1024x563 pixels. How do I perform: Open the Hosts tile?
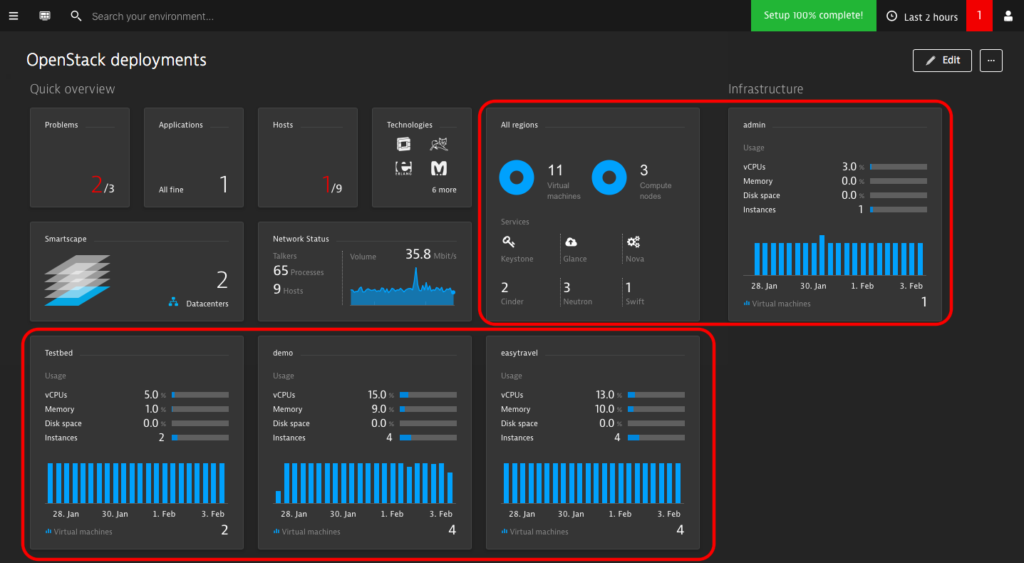coord(308,157)
